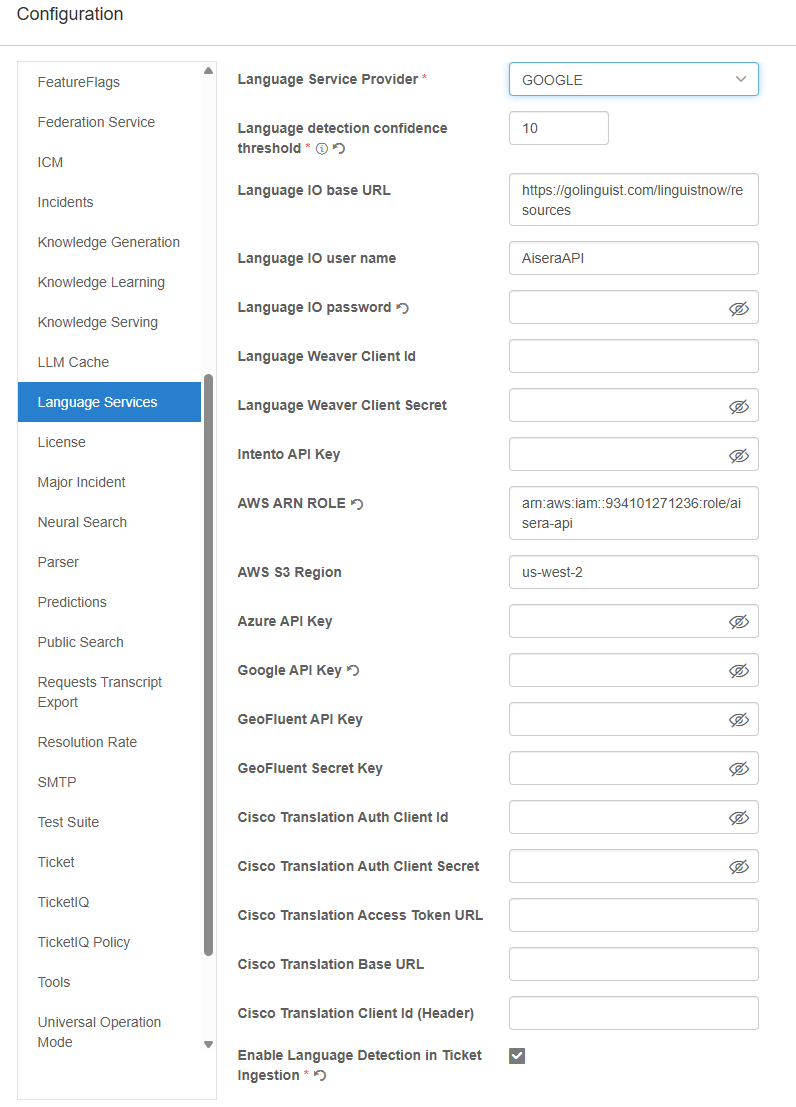796x1107 pixels.
Task: Reveal the Intento API Key value
Action: (738, 455)
